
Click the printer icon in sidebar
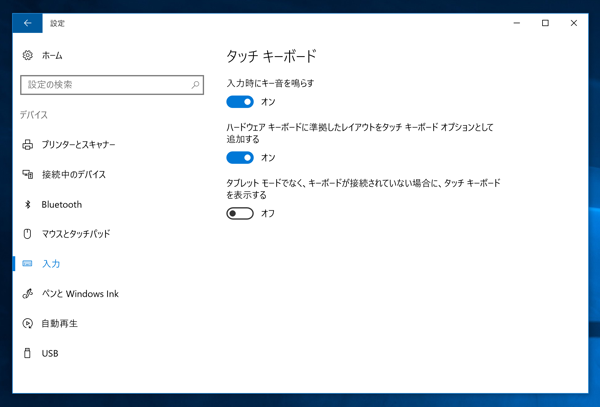pos(28,145)
